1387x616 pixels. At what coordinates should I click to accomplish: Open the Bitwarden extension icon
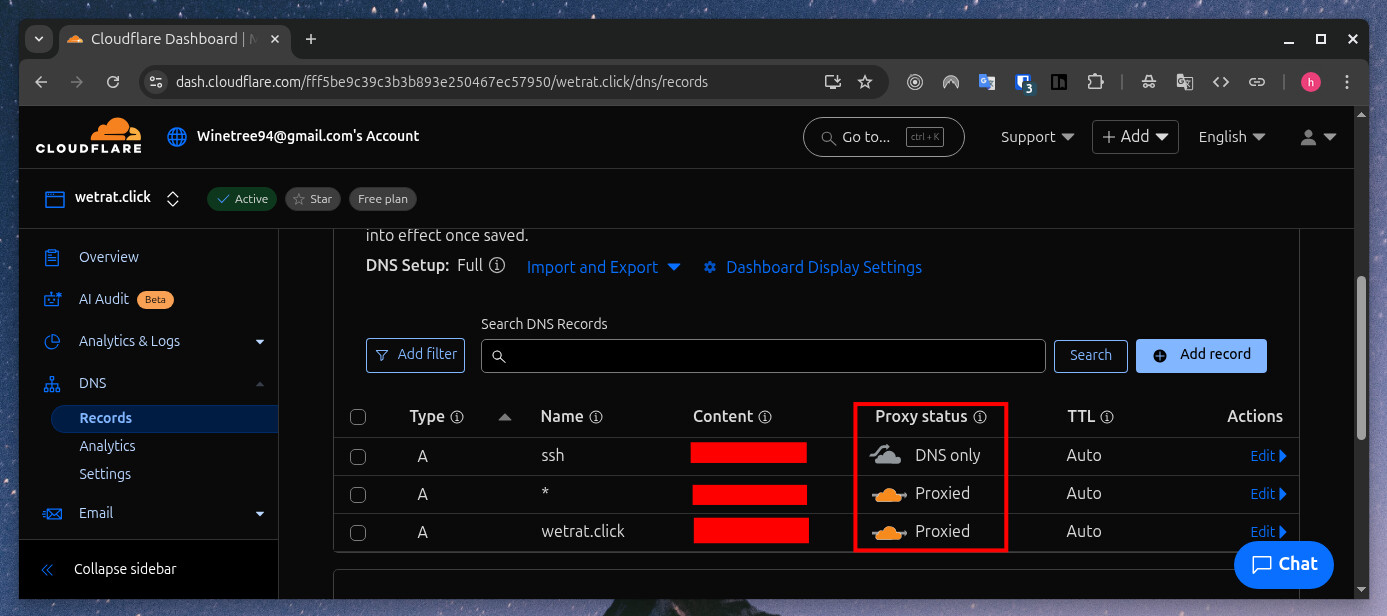(x=1023, y=83)
